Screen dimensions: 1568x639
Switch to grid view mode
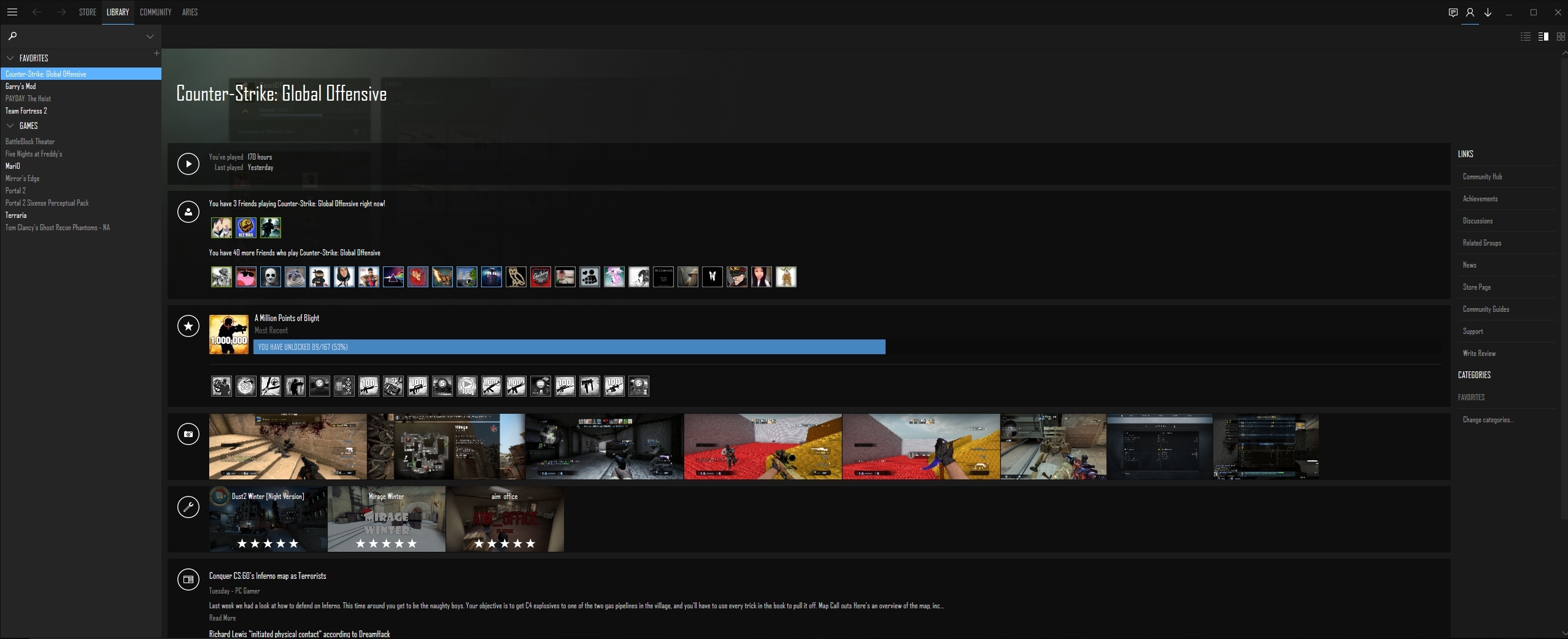pyautogui.click(x=1561, y=37)
